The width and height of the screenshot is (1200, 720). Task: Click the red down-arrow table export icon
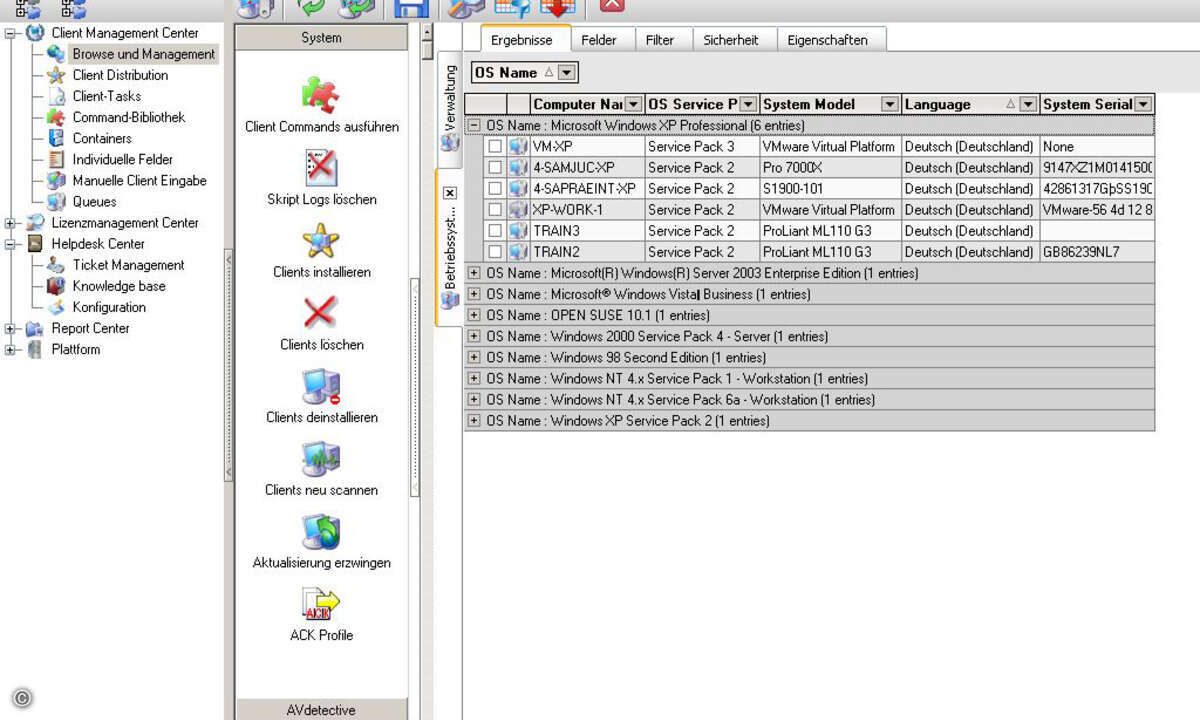click(558, 8)
